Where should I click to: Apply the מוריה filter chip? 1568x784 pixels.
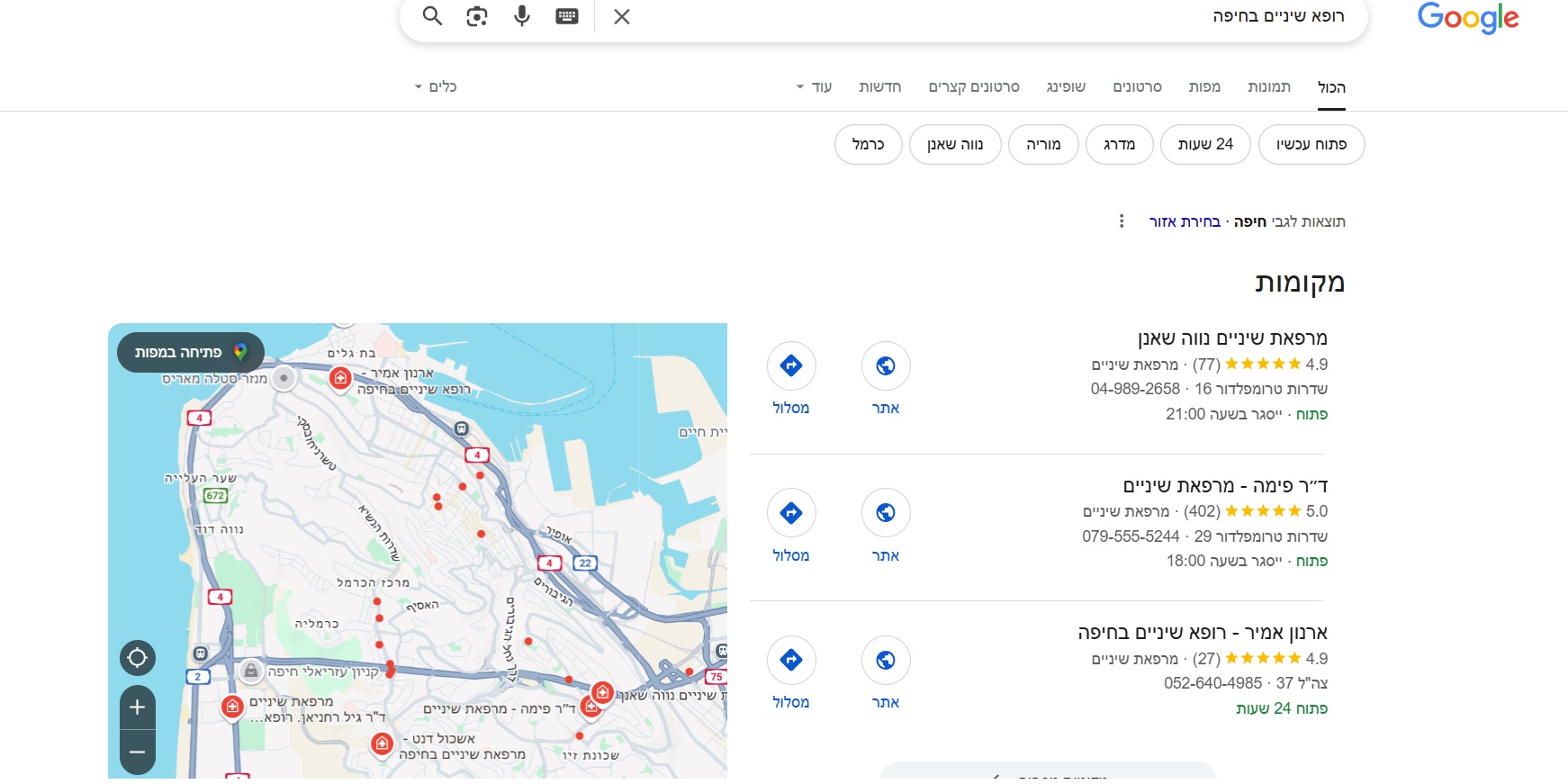[x=1043, y=144]
